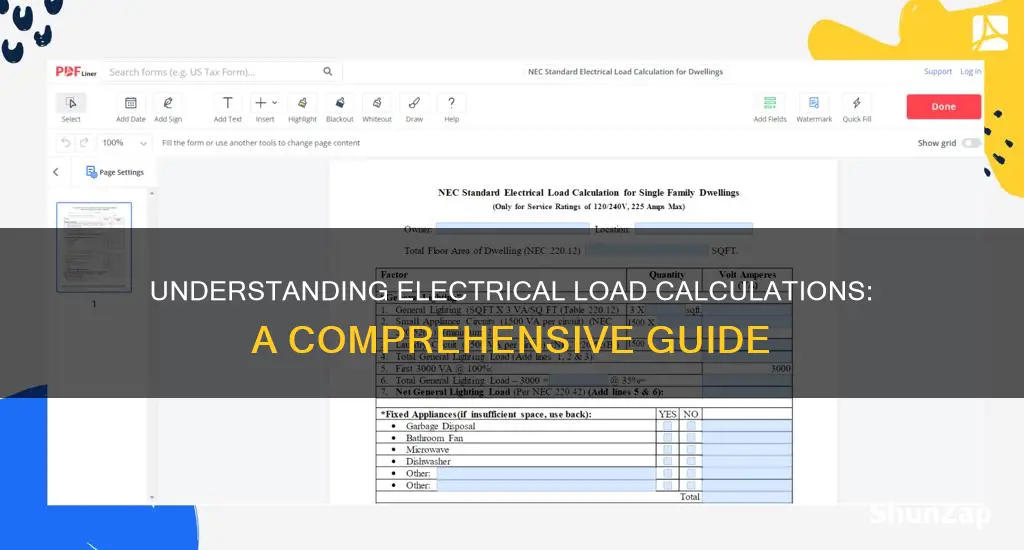Click the '3000' value on line 5
This screenshot has width=1024, height=550.
coord(780,368)
